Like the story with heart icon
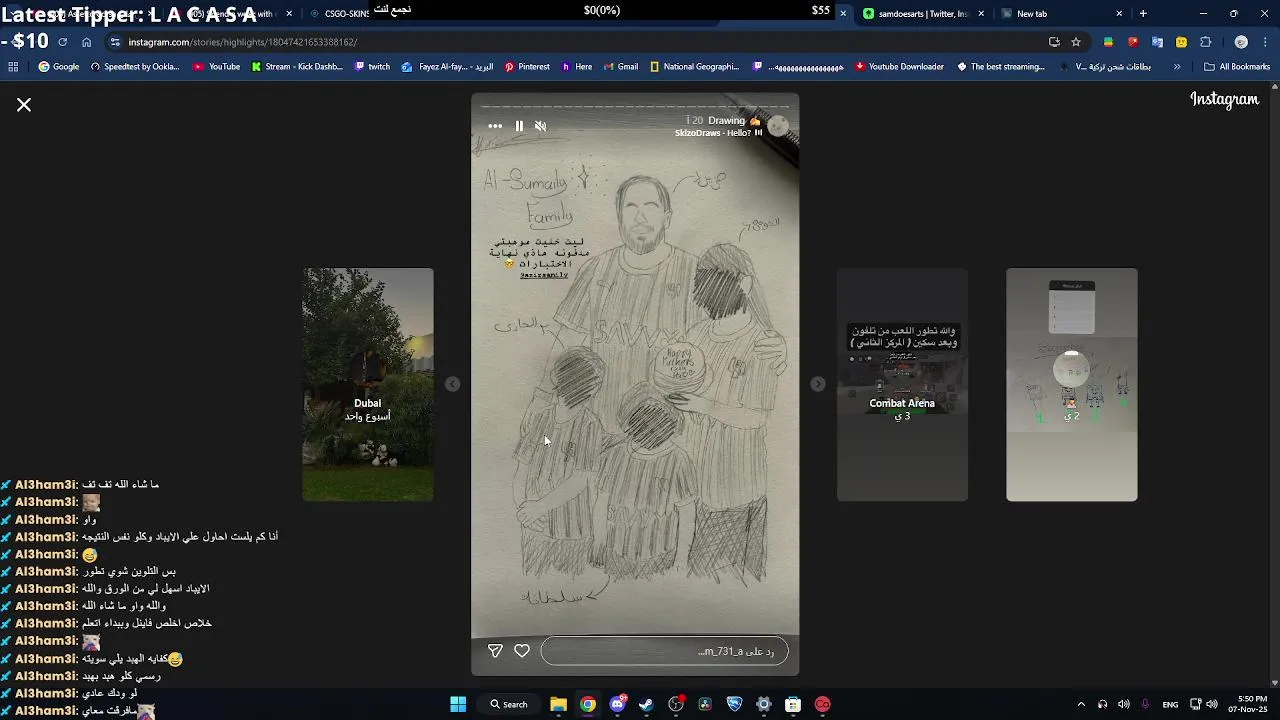 pyautogui.click(x=522, y=651)
